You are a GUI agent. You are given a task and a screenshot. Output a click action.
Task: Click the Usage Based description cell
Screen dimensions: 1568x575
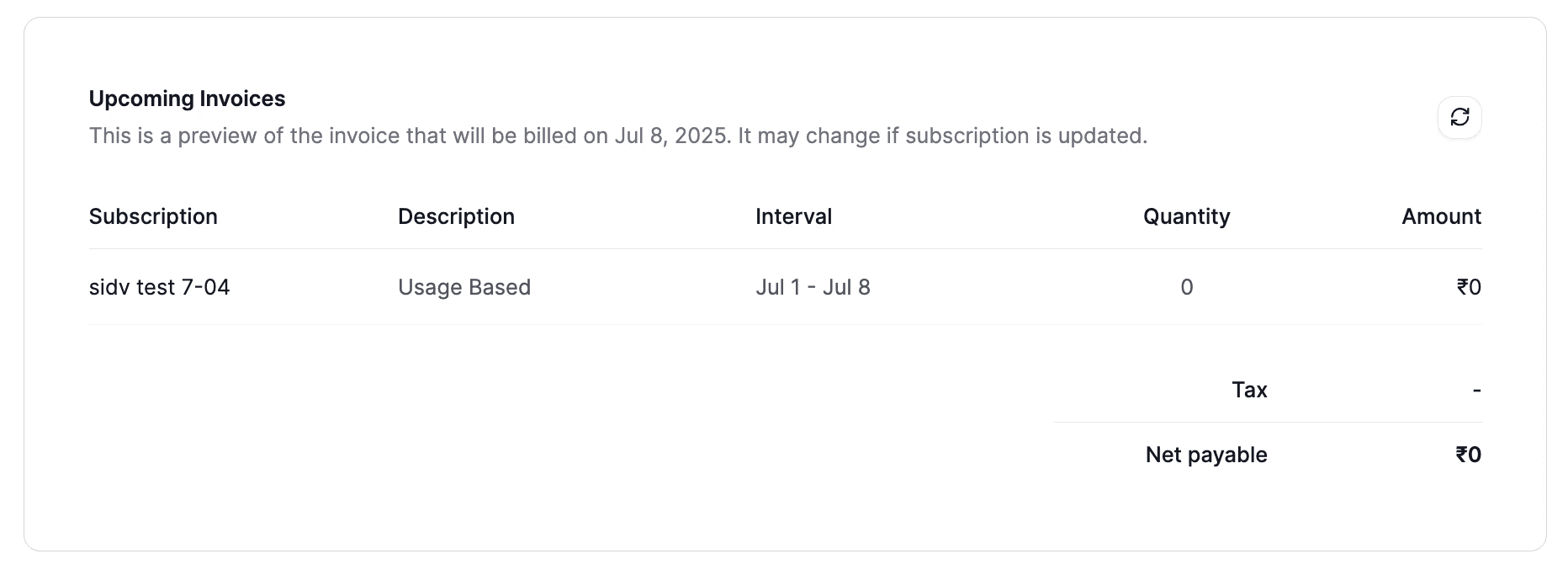(464, 287)
